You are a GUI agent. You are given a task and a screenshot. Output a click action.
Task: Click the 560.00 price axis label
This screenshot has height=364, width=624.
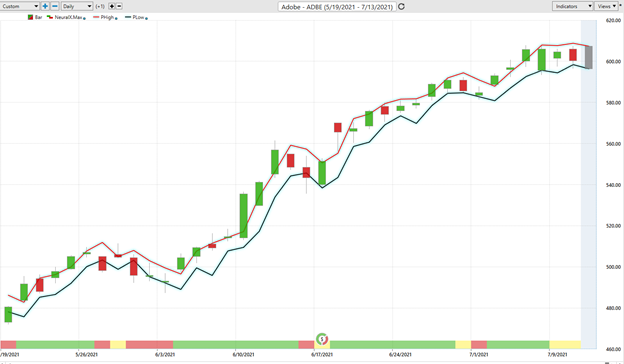[x=613, y=144]
